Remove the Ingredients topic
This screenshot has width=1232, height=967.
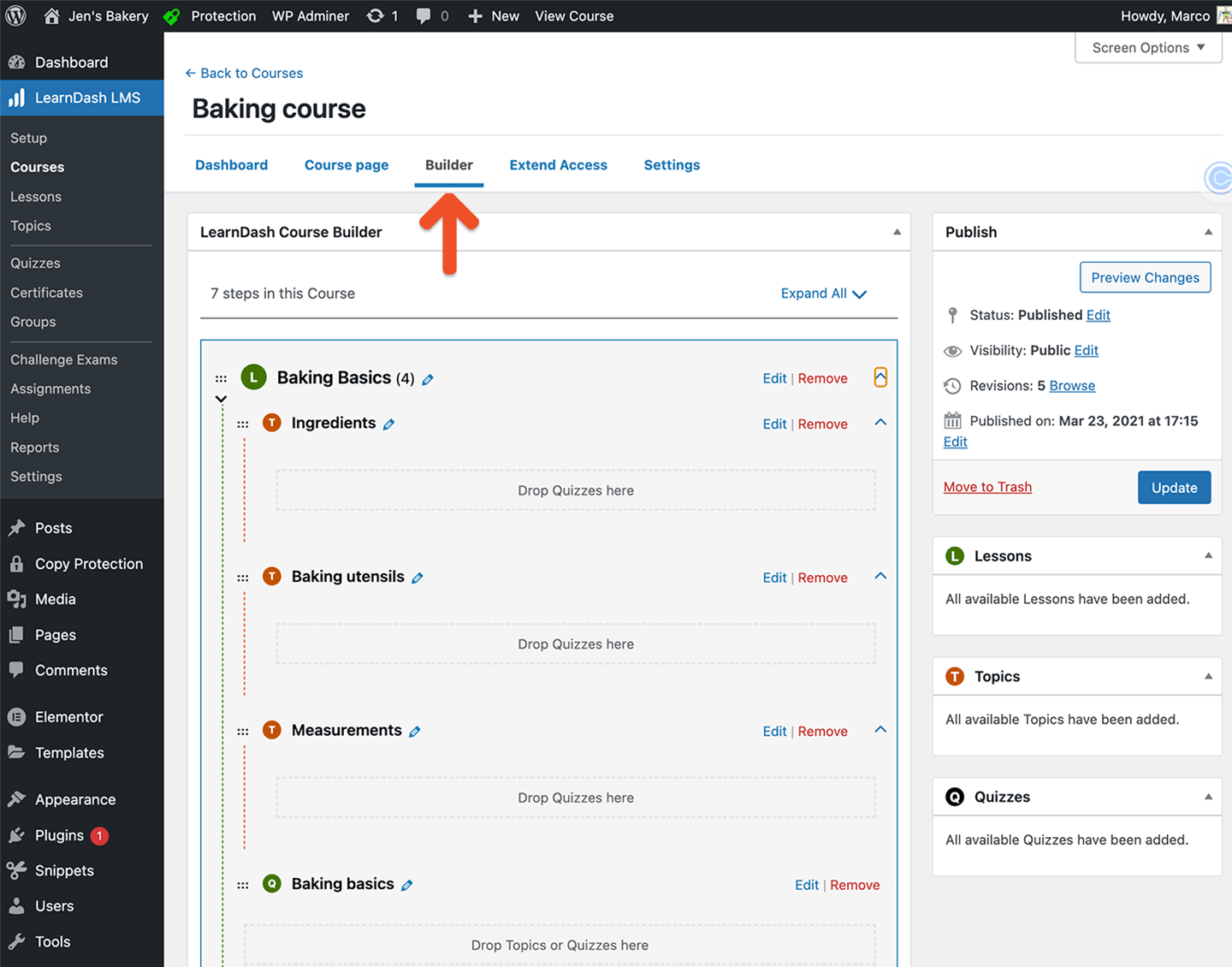823,424
